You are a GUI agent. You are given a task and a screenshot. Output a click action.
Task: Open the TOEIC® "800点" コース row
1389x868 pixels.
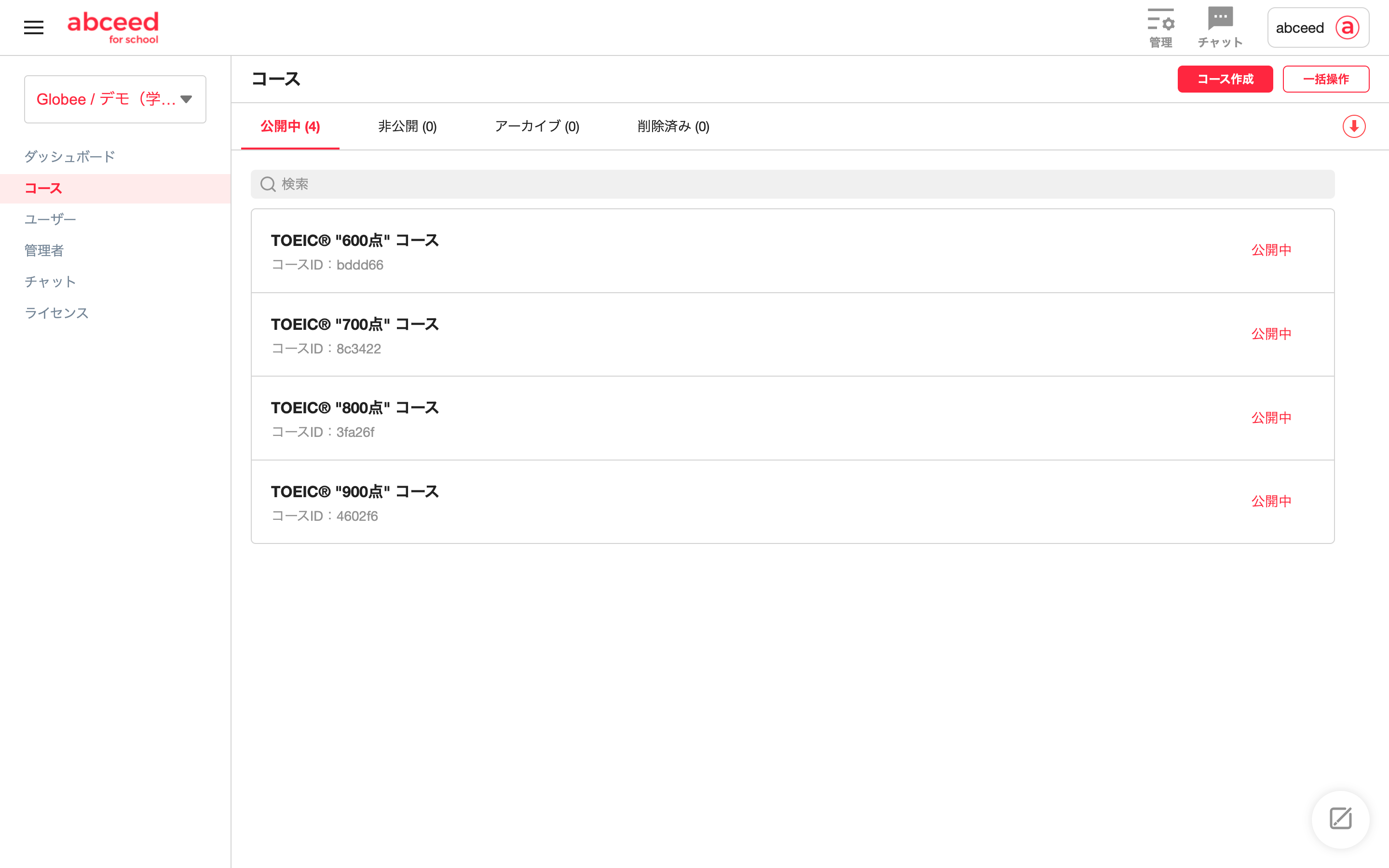793,419
